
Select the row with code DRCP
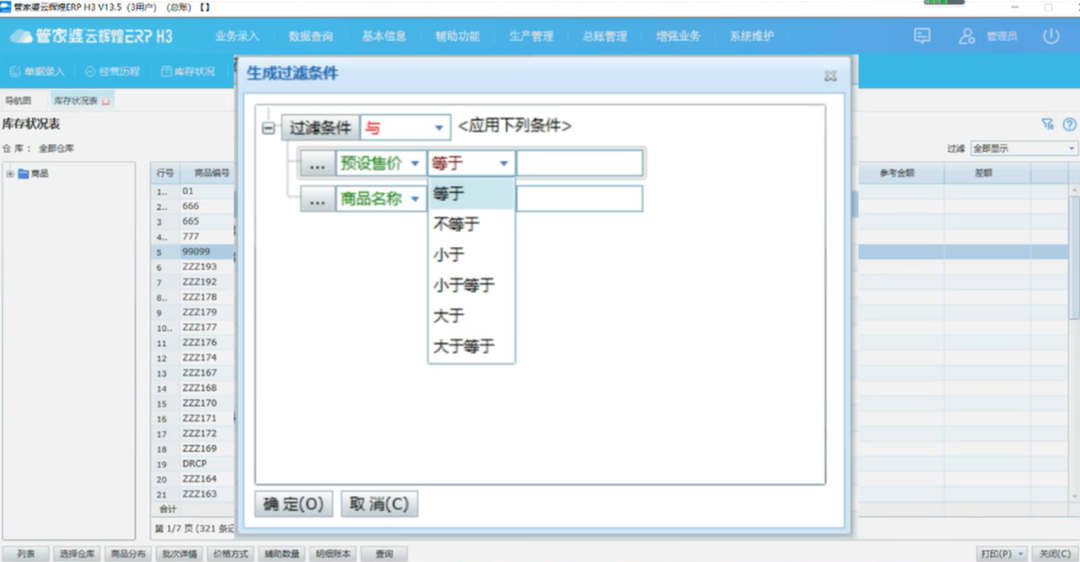pos(194,464)
